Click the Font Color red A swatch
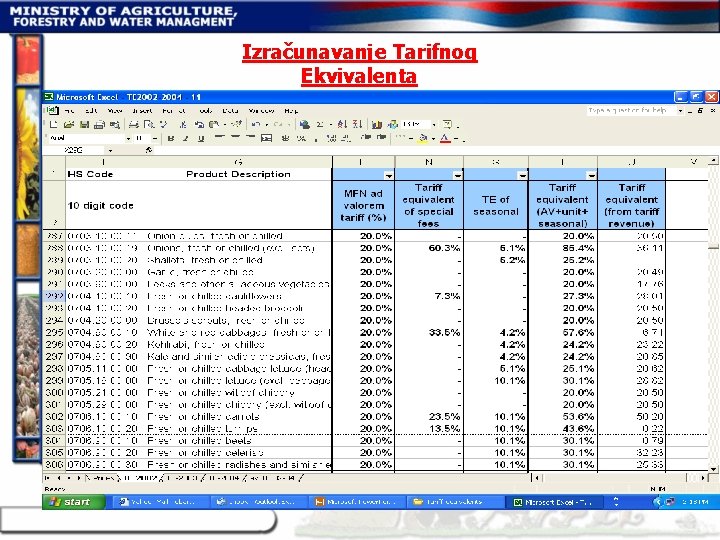Screen dimensions: 720x540 coord(445,138)
